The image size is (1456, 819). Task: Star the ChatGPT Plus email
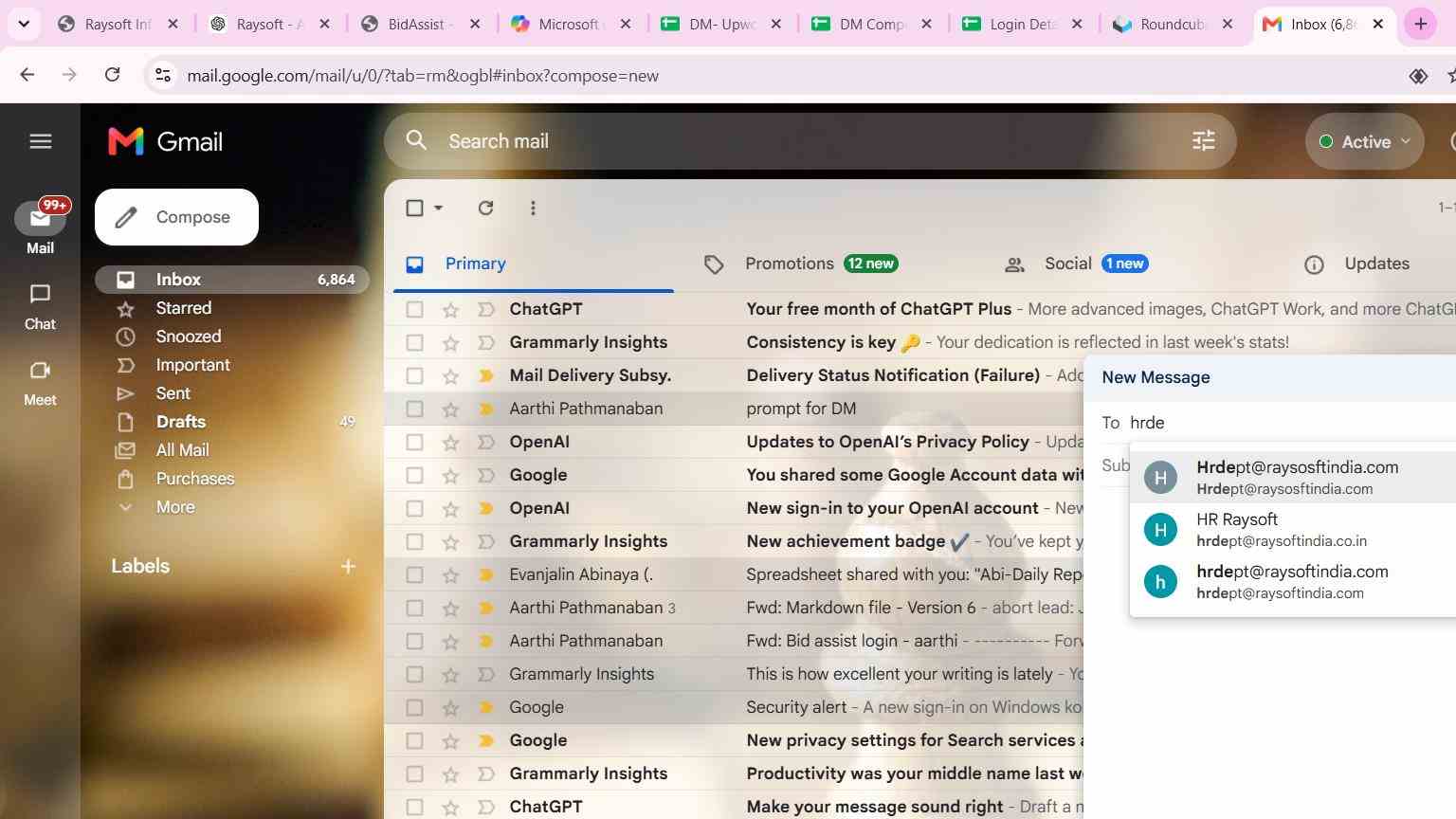click(x=450, y=309)
